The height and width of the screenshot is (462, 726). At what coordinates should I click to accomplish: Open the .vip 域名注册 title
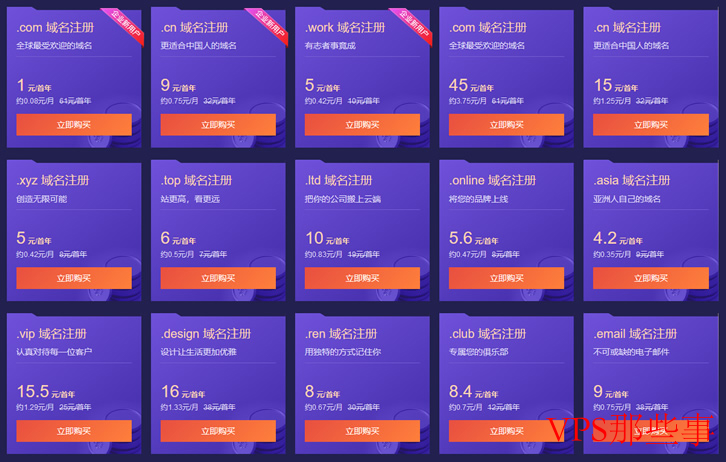[x=52, y=334]
